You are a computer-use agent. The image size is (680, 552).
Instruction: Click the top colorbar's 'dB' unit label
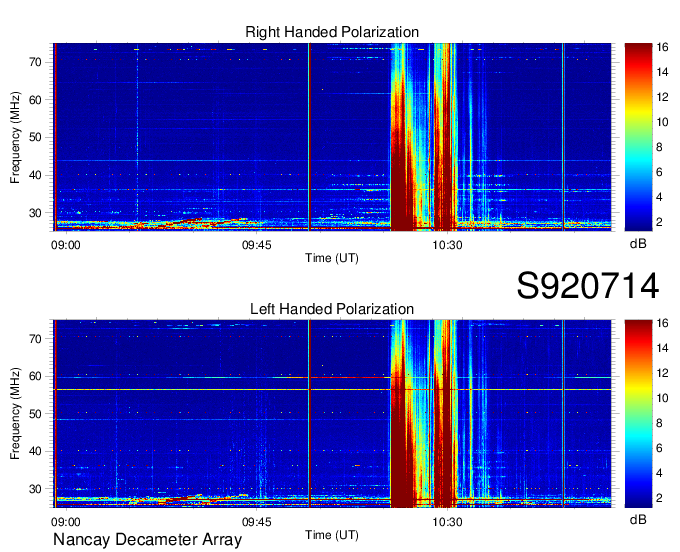(x=638, y=244)
